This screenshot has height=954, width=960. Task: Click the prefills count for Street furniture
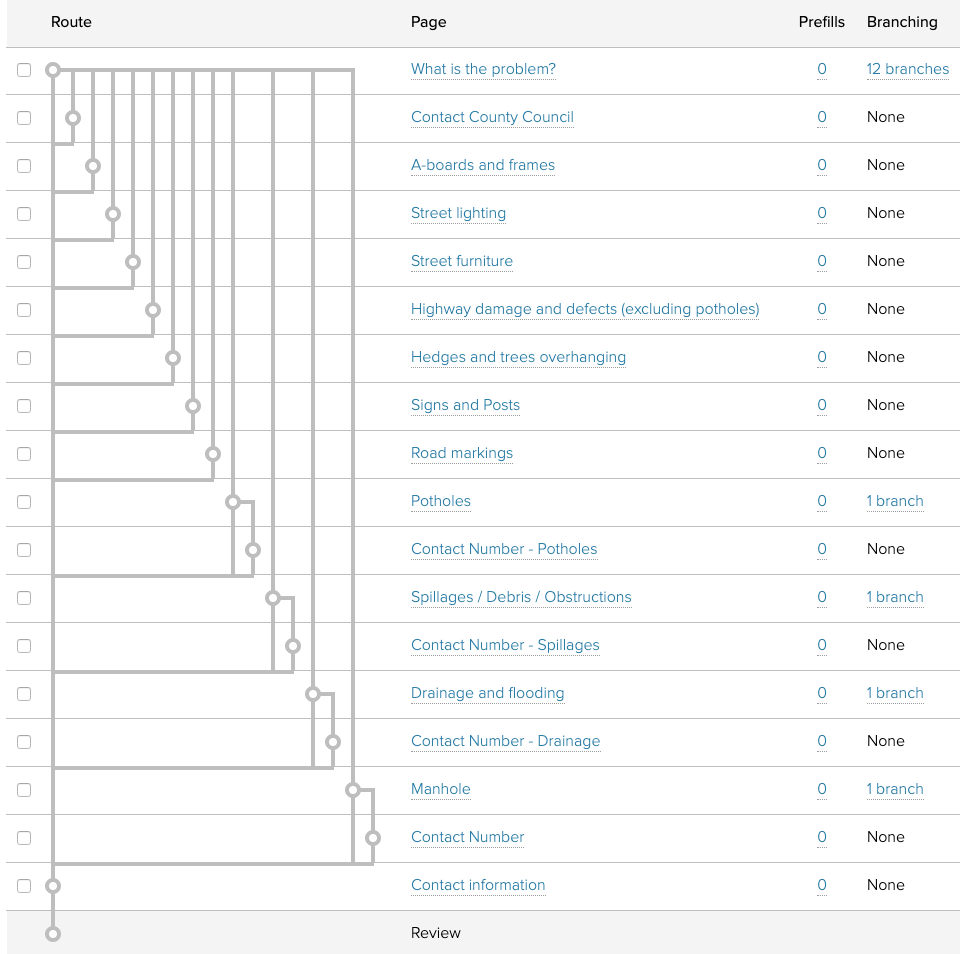(822, 261)
